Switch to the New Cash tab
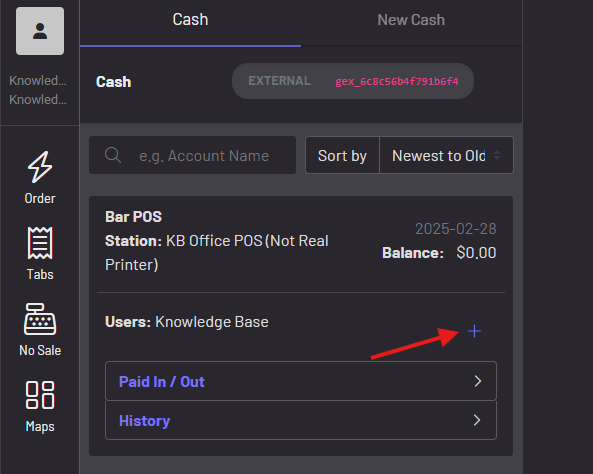The width and height of the screenshot is (593, 474). pyautogui.click(x=411, y=20)
